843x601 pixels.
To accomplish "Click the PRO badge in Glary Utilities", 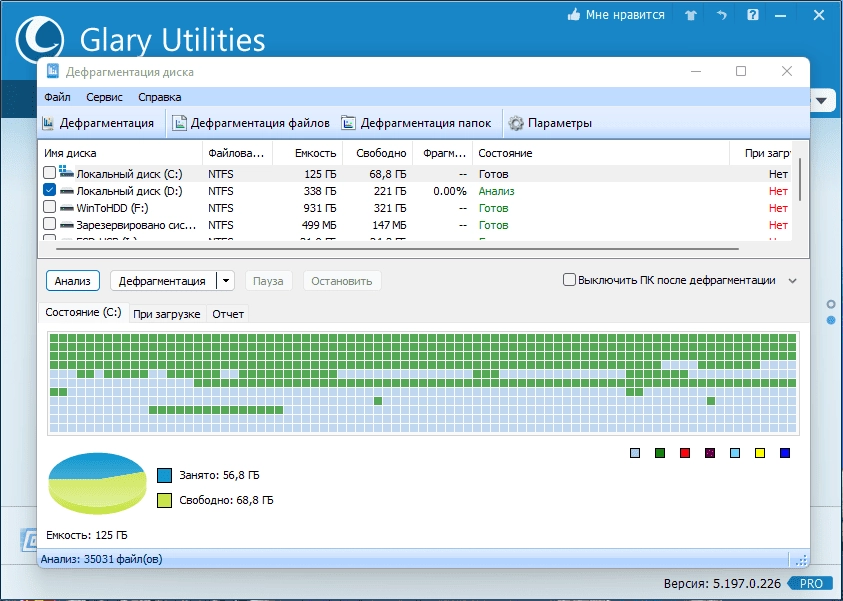I will (810, 584).
